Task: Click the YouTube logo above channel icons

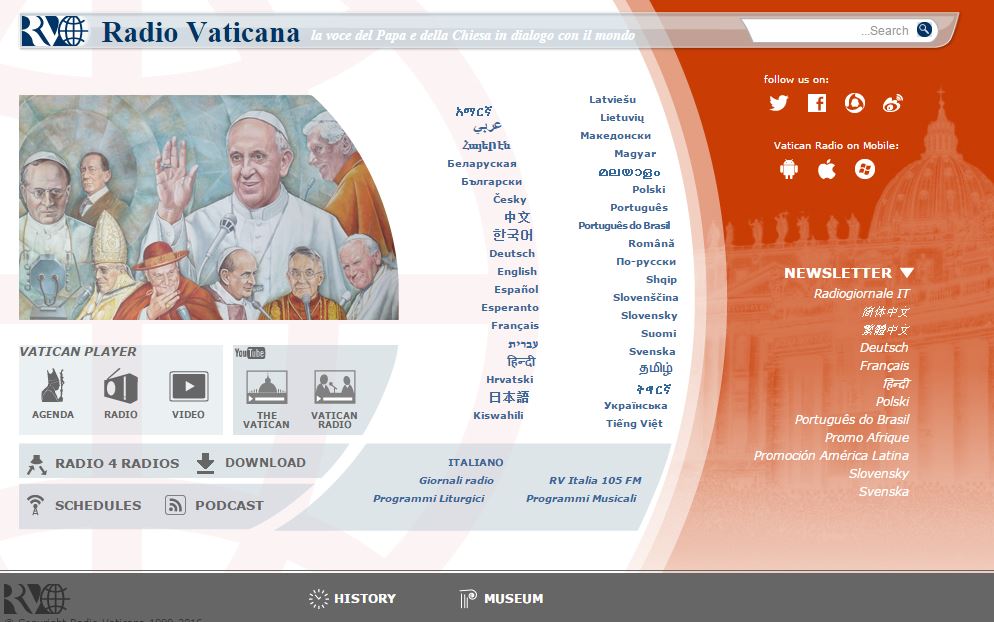Action: [x=250, y=353]
